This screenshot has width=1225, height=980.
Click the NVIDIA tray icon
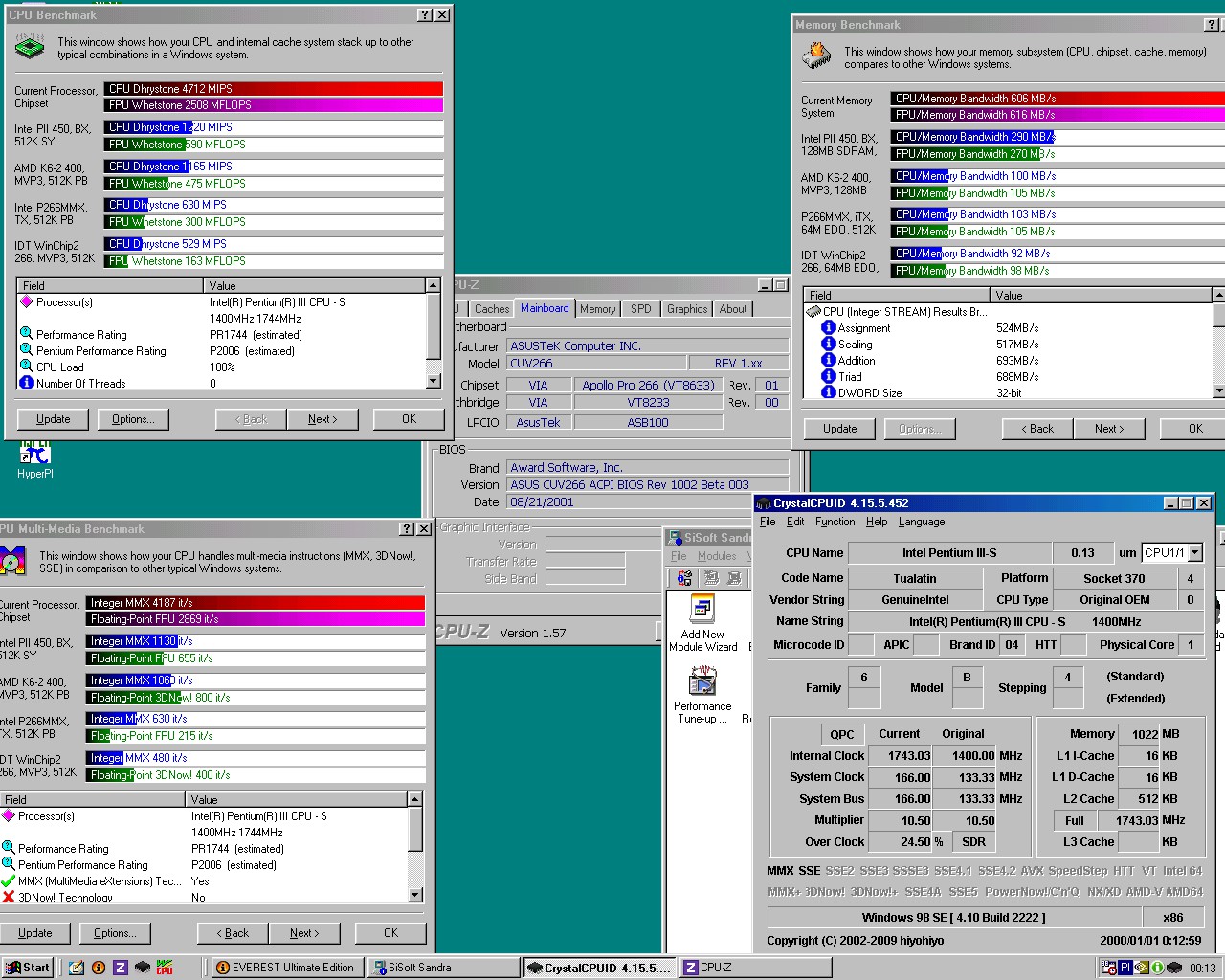[x=1141, y=968]
